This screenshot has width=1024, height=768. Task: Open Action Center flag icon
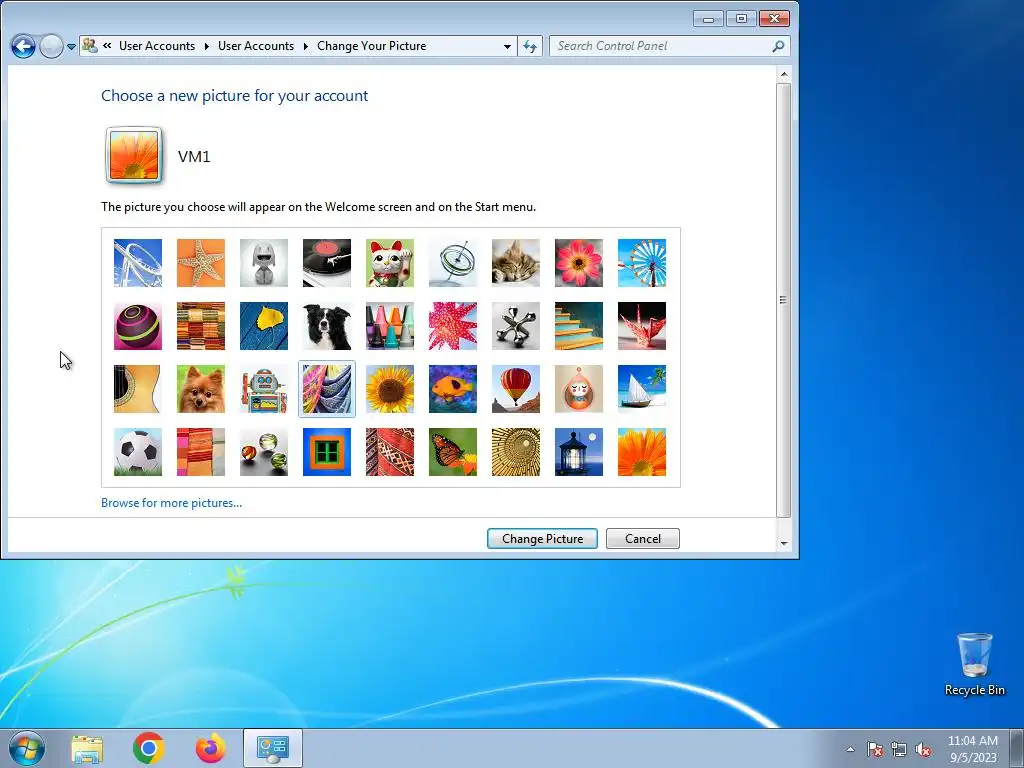(874, 749)
